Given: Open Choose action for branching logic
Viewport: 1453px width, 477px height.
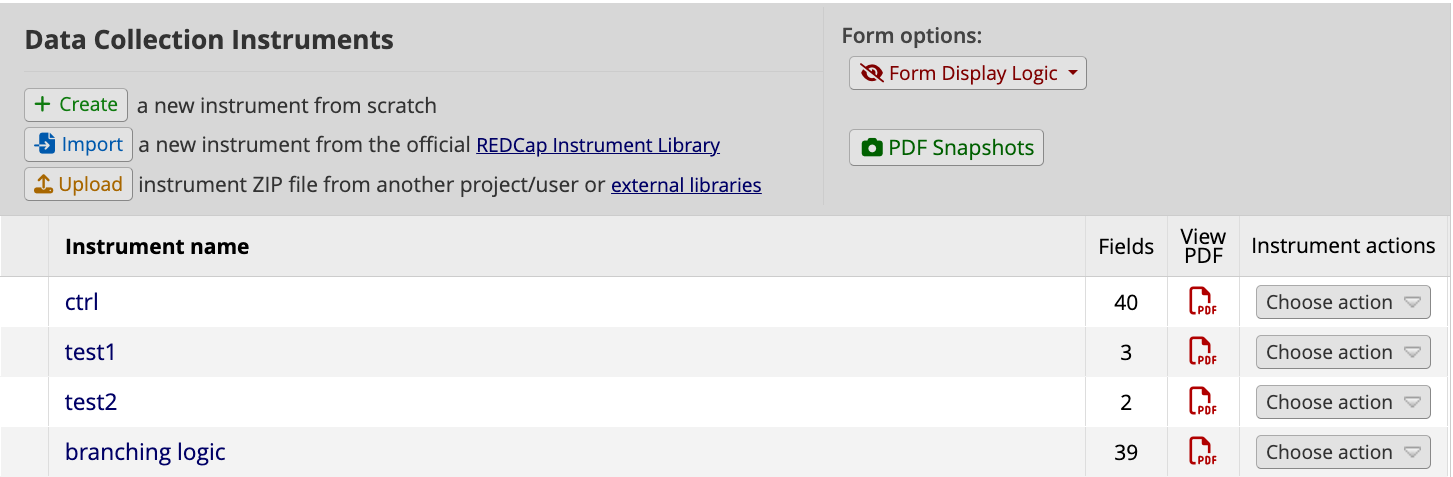Looking at the screenshot, I should [x=1342, y=452].
